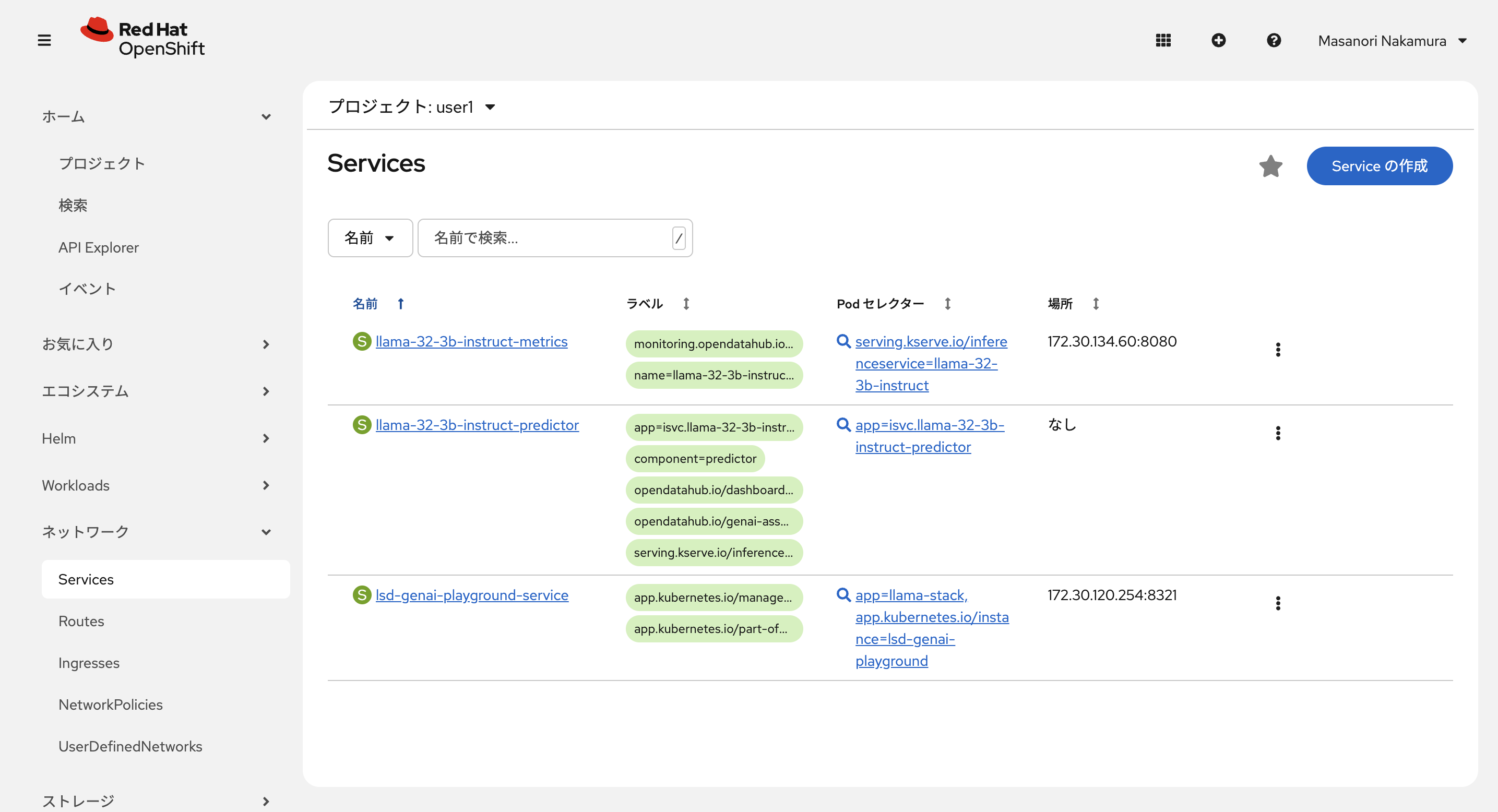Focus the 名前で検索 search field
The height and width of the screenshot is (812, 1498).
[546, 238]
